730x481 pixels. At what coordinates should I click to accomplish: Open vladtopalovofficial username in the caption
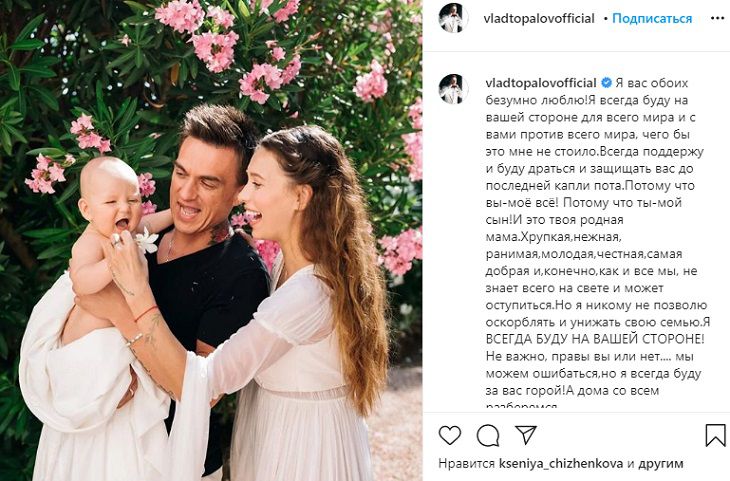pos(541,83)
